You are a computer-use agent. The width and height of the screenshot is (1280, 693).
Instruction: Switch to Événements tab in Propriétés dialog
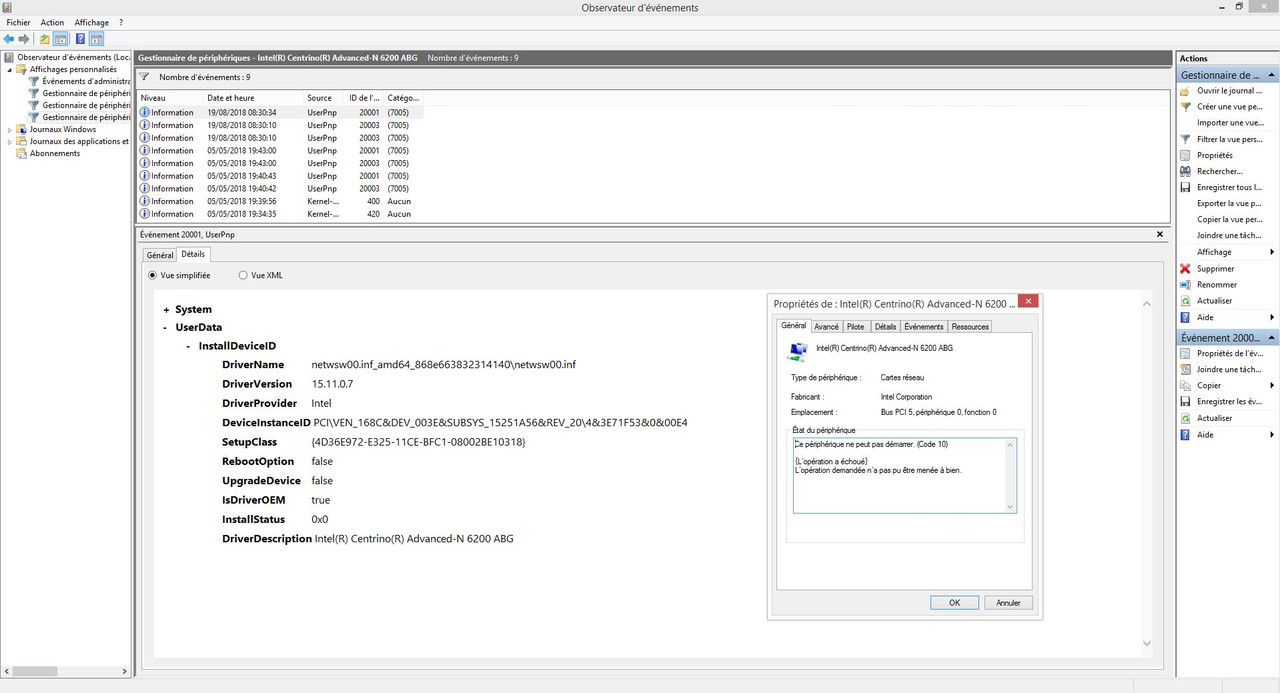[923, 326]
